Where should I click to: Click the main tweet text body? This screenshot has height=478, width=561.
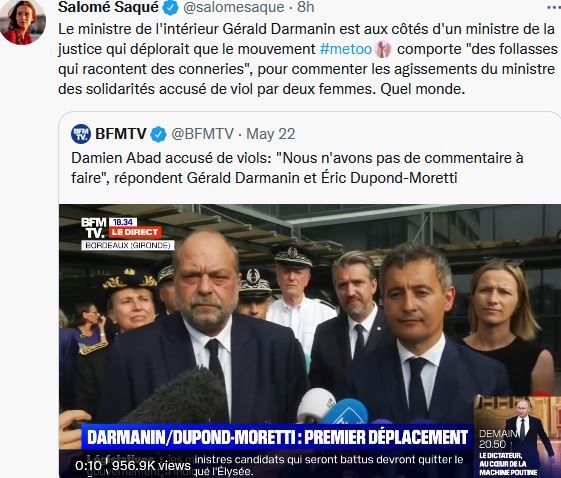pyautogui.click(x=308, y=59)
